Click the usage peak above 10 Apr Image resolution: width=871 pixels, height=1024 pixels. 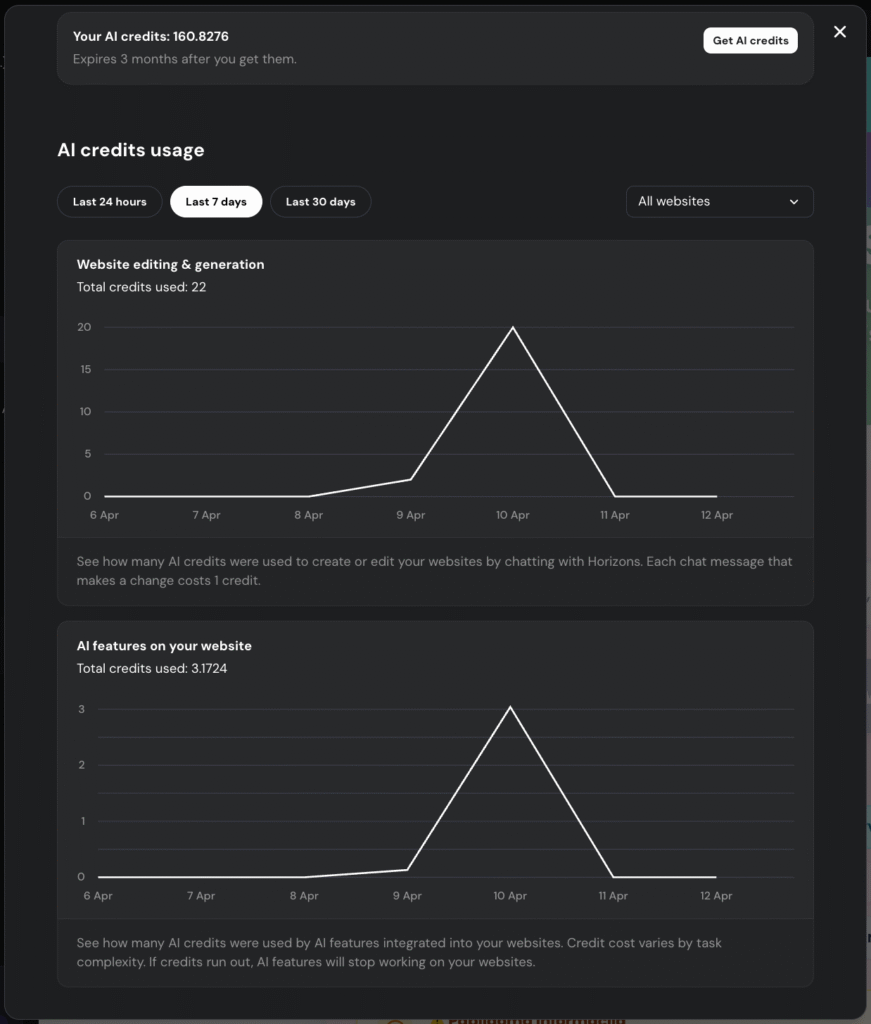513,327
